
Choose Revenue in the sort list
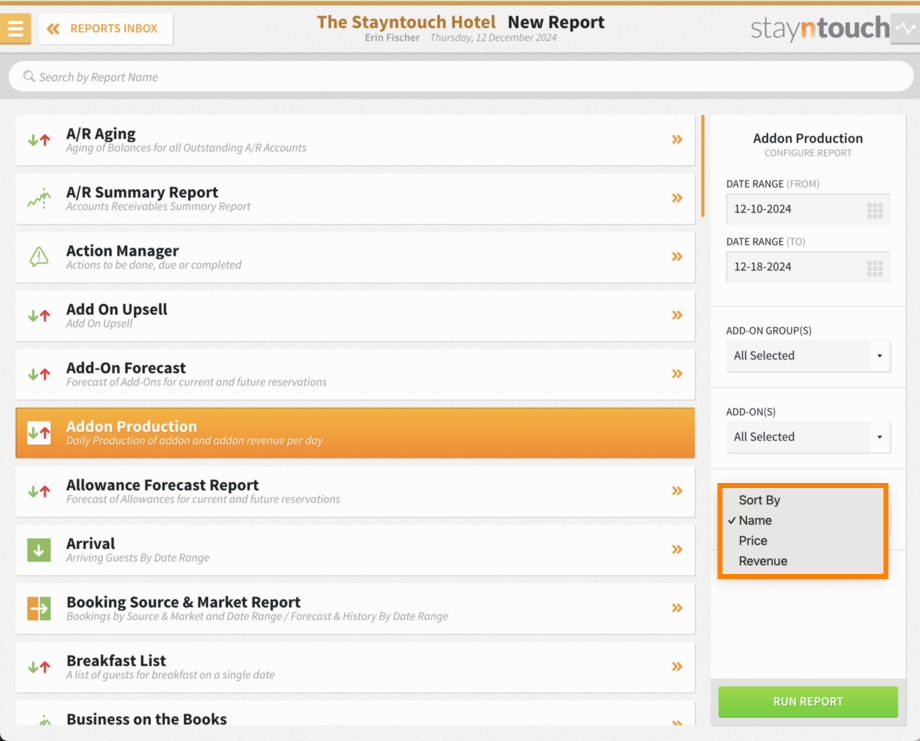(802, 561)
